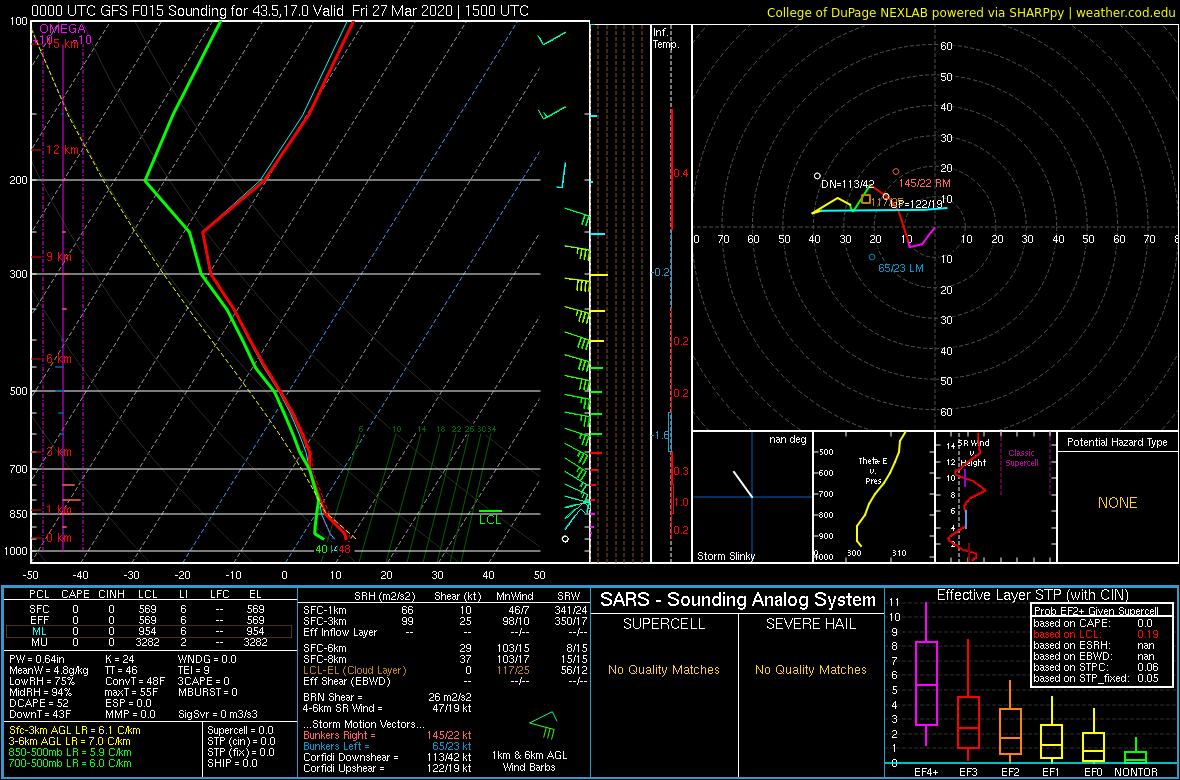Image resolution: width=1180 pixels, height=780 pixels.
Task: Click the EF4+ magenta box plot
Action: (x=926, y=684)
